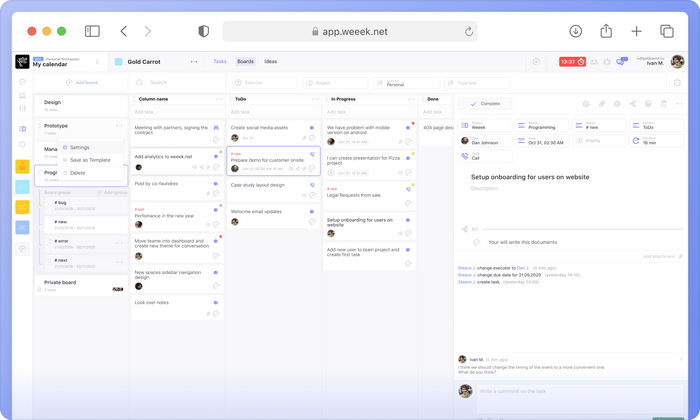Open the chat notifications icon in header

[x=621, y=62]
